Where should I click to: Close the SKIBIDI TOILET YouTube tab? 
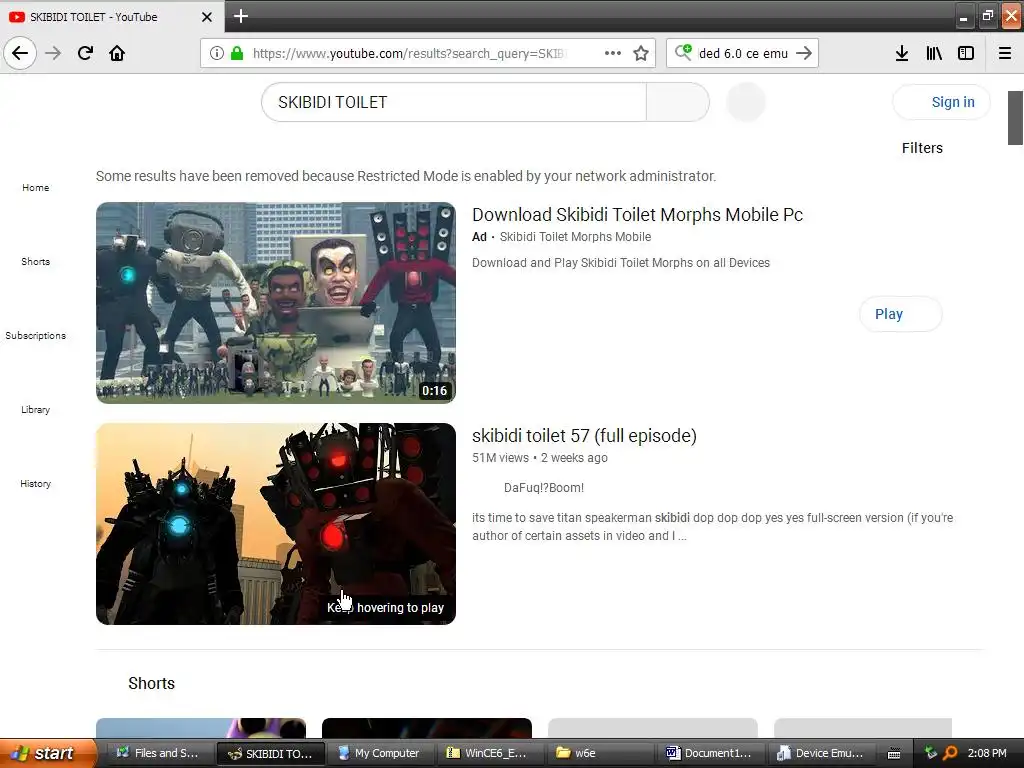point(207,17)
